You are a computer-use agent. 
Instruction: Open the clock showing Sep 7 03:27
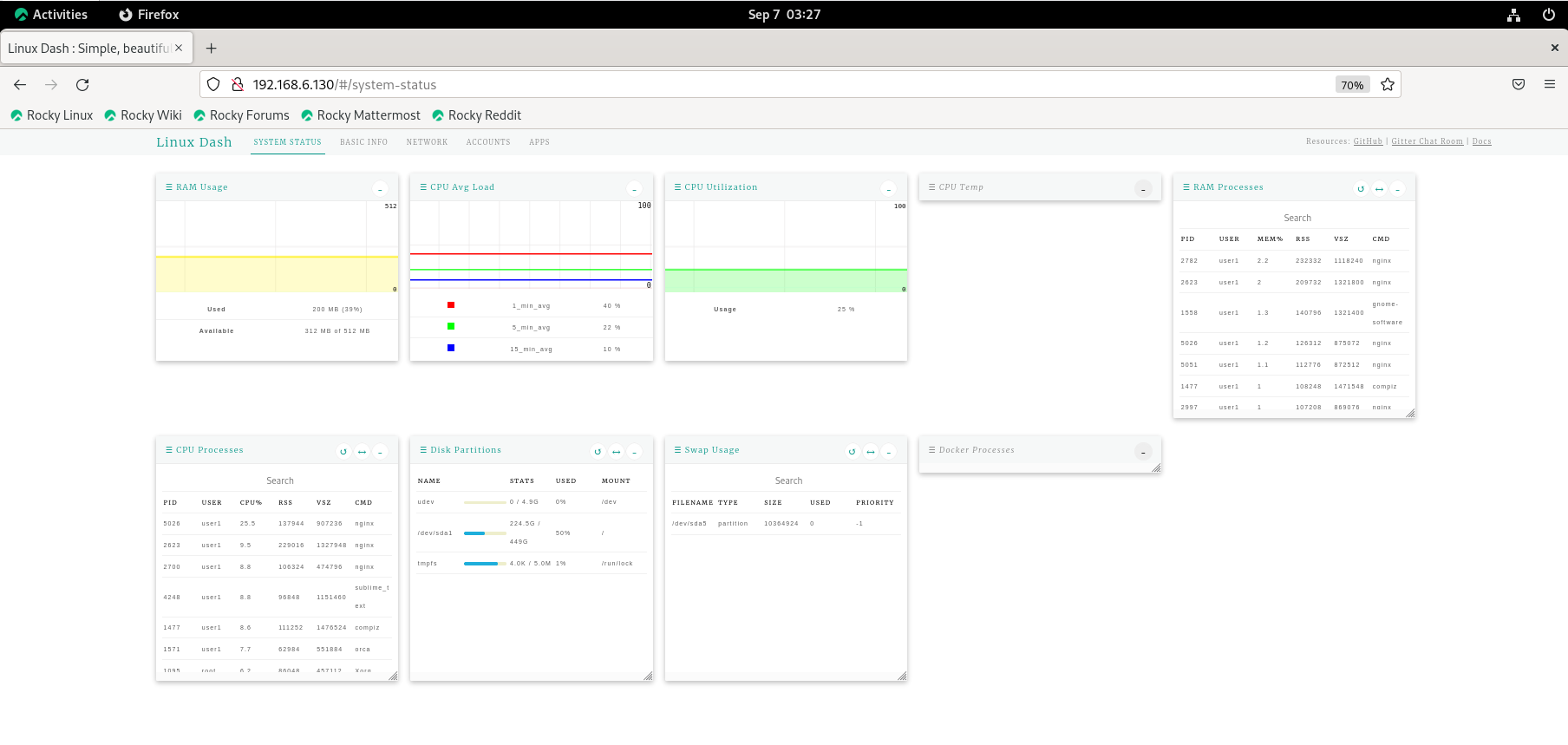tap(784, 14)
